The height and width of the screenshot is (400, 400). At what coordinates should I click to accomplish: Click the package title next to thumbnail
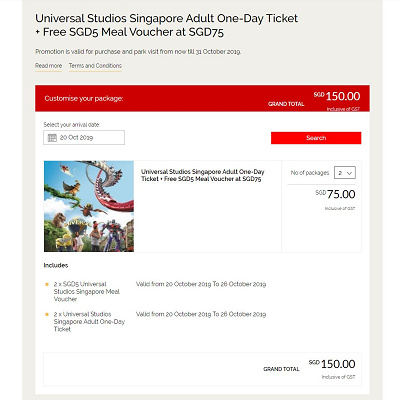click(x=202, y=175)
